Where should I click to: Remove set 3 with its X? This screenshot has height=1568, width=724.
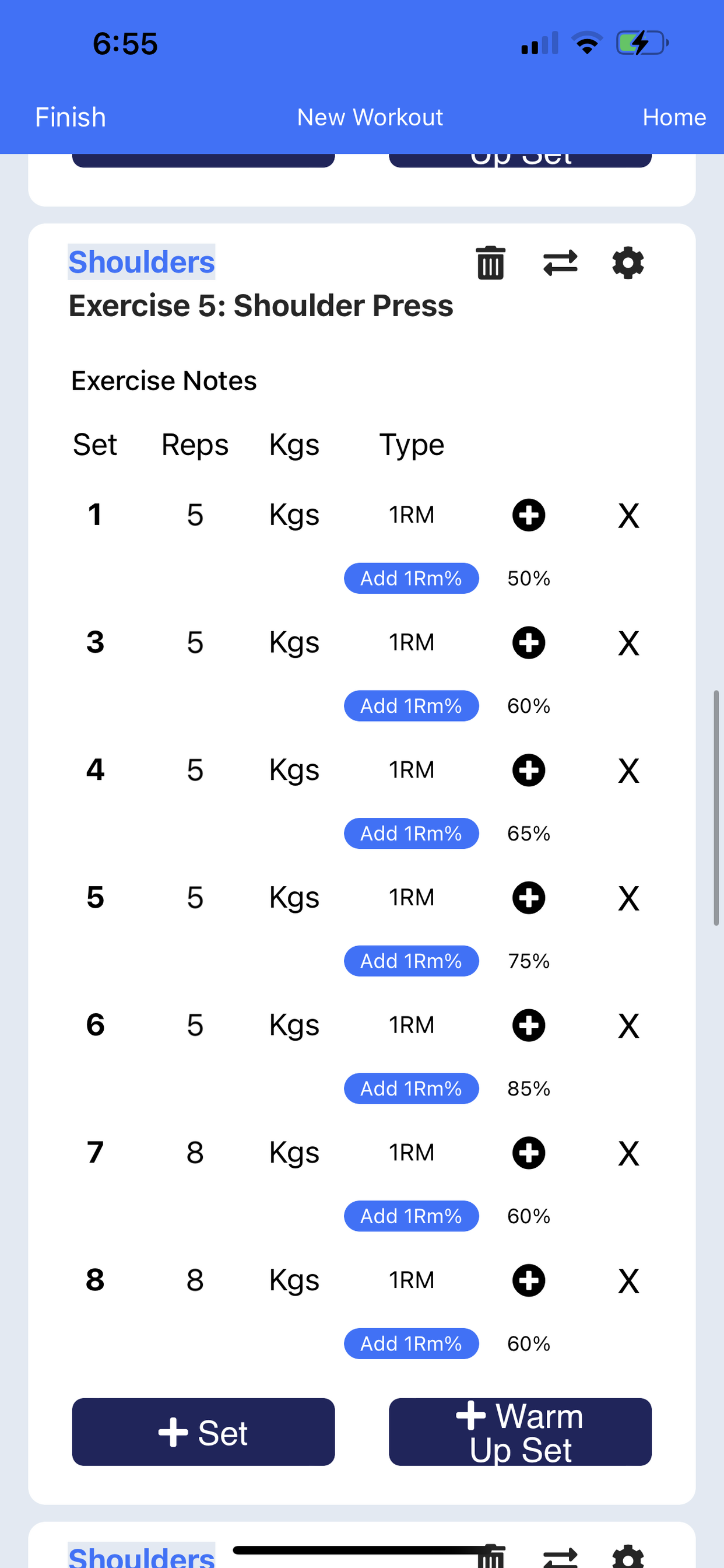click(628, 643)
